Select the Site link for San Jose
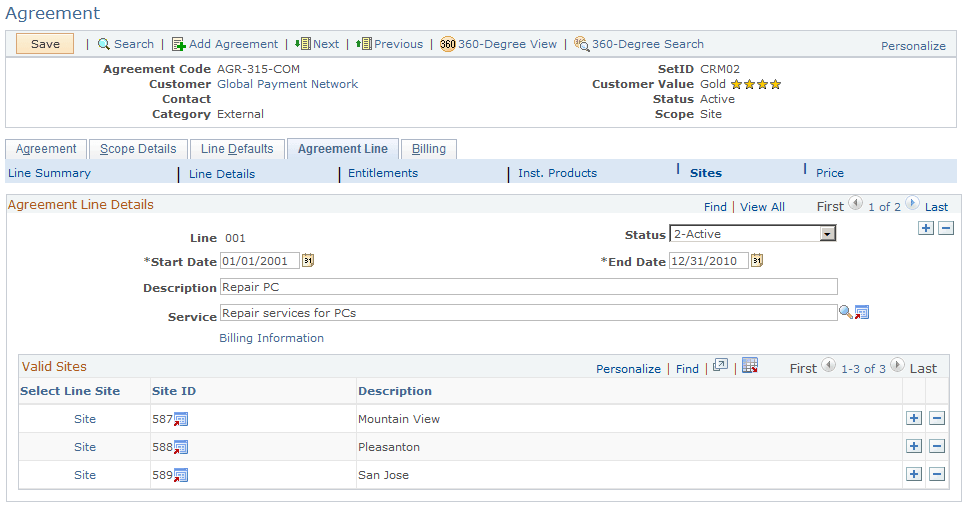Image resolution: width=968 pixels, height=507 pixels. (85, 475)
